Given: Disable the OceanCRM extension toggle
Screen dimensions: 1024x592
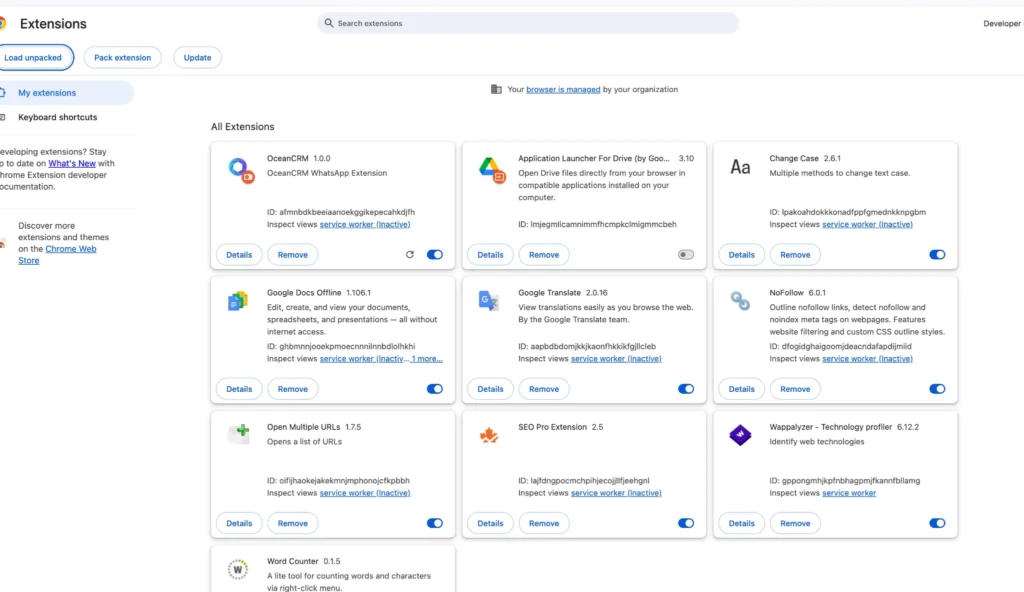Looking at the screenshot, I should tap(434, 254).
